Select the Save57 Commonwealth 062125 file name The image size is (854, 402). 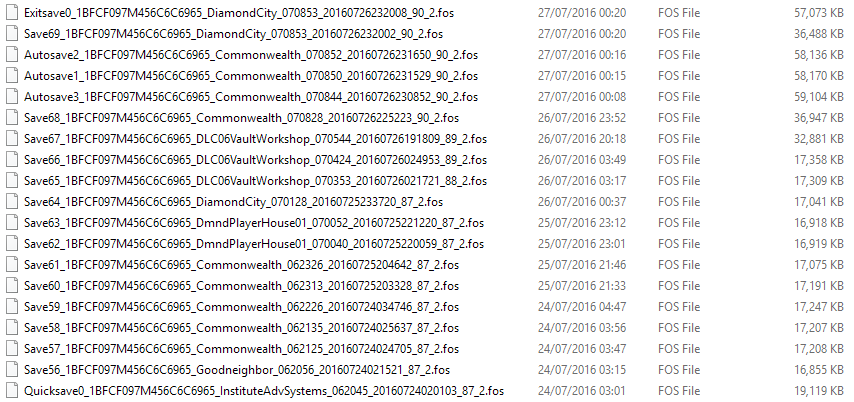[x=241, y=349]
